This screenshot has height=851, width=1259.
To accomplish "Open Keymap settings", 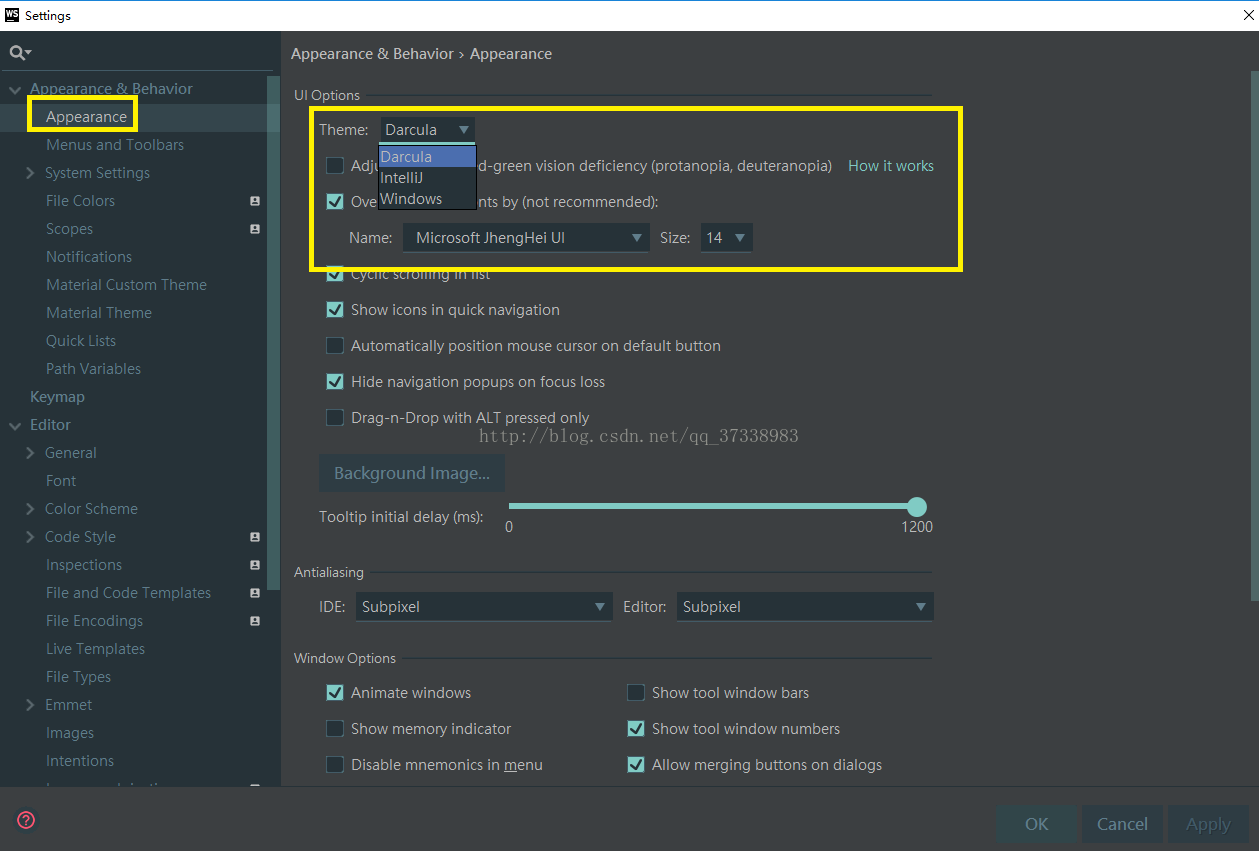I will [57, 397].
